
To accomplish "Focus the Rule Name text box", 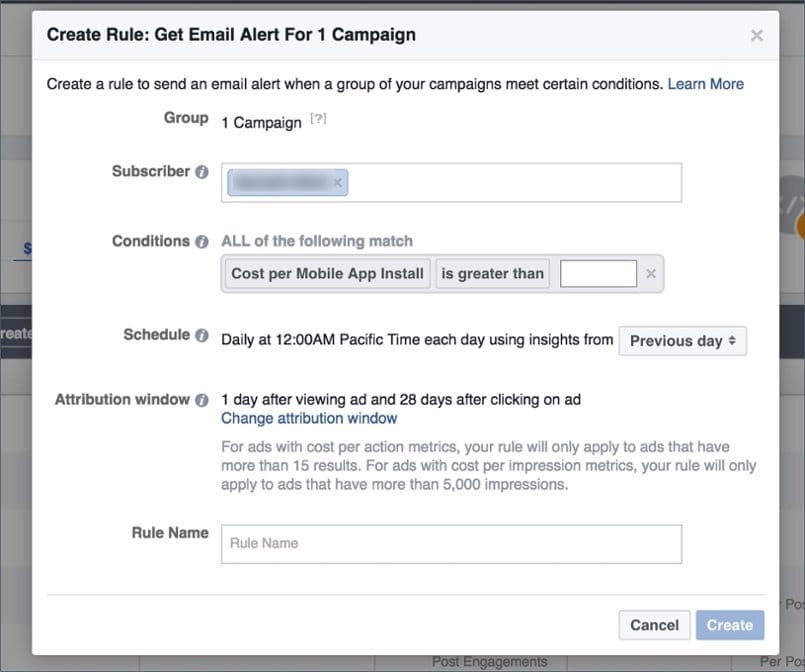I will pos(450,544).
